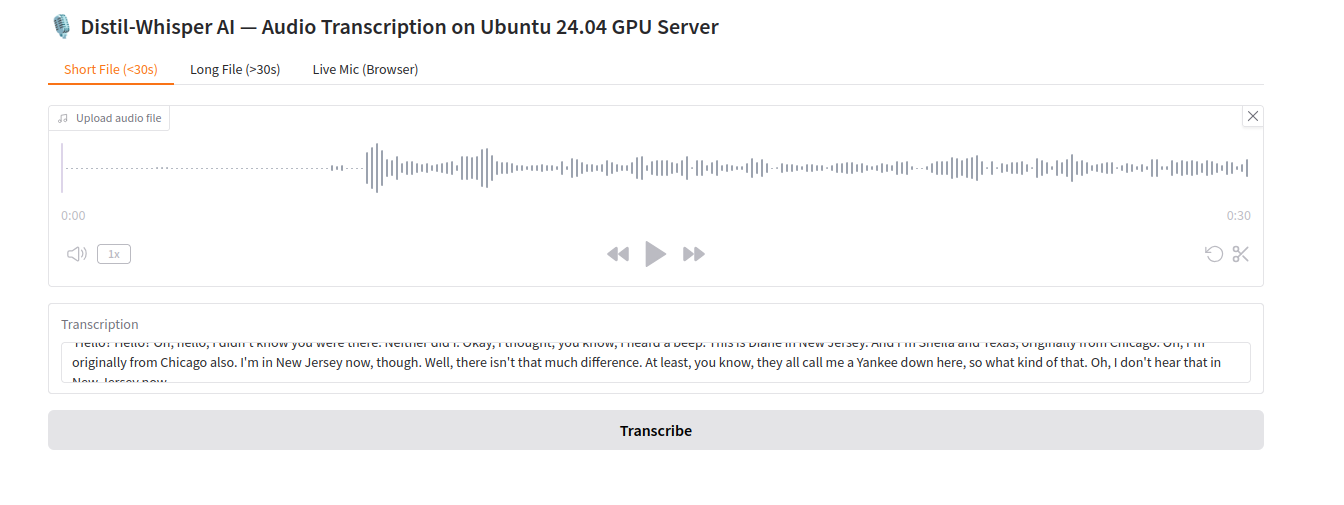The width and height of the screenshot is (1344, 505).
Task: Click the Distil-Whisper AI page heading
Action: coord(384,27)
